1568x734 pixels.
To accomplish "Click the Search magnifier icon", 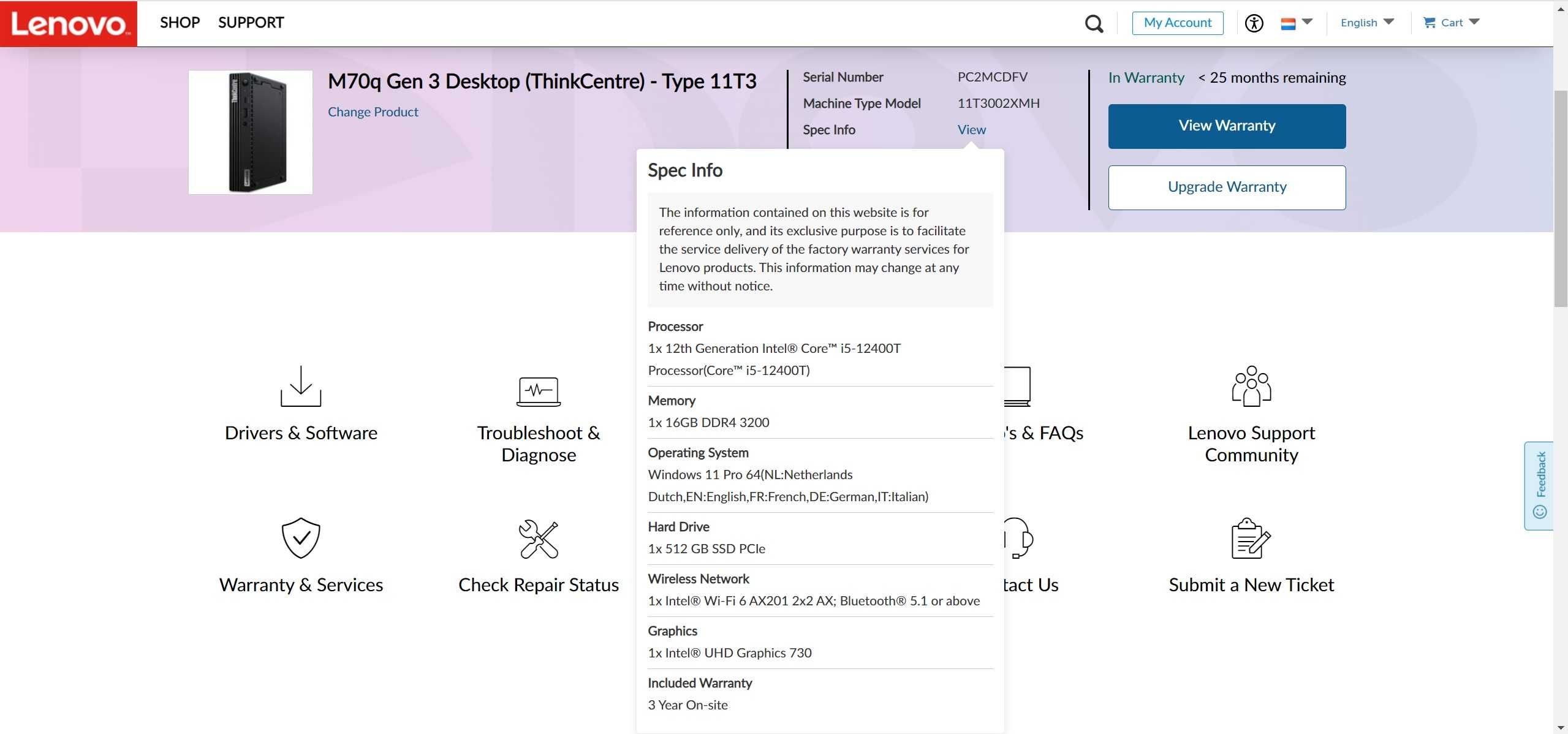I will (1093, 22).
